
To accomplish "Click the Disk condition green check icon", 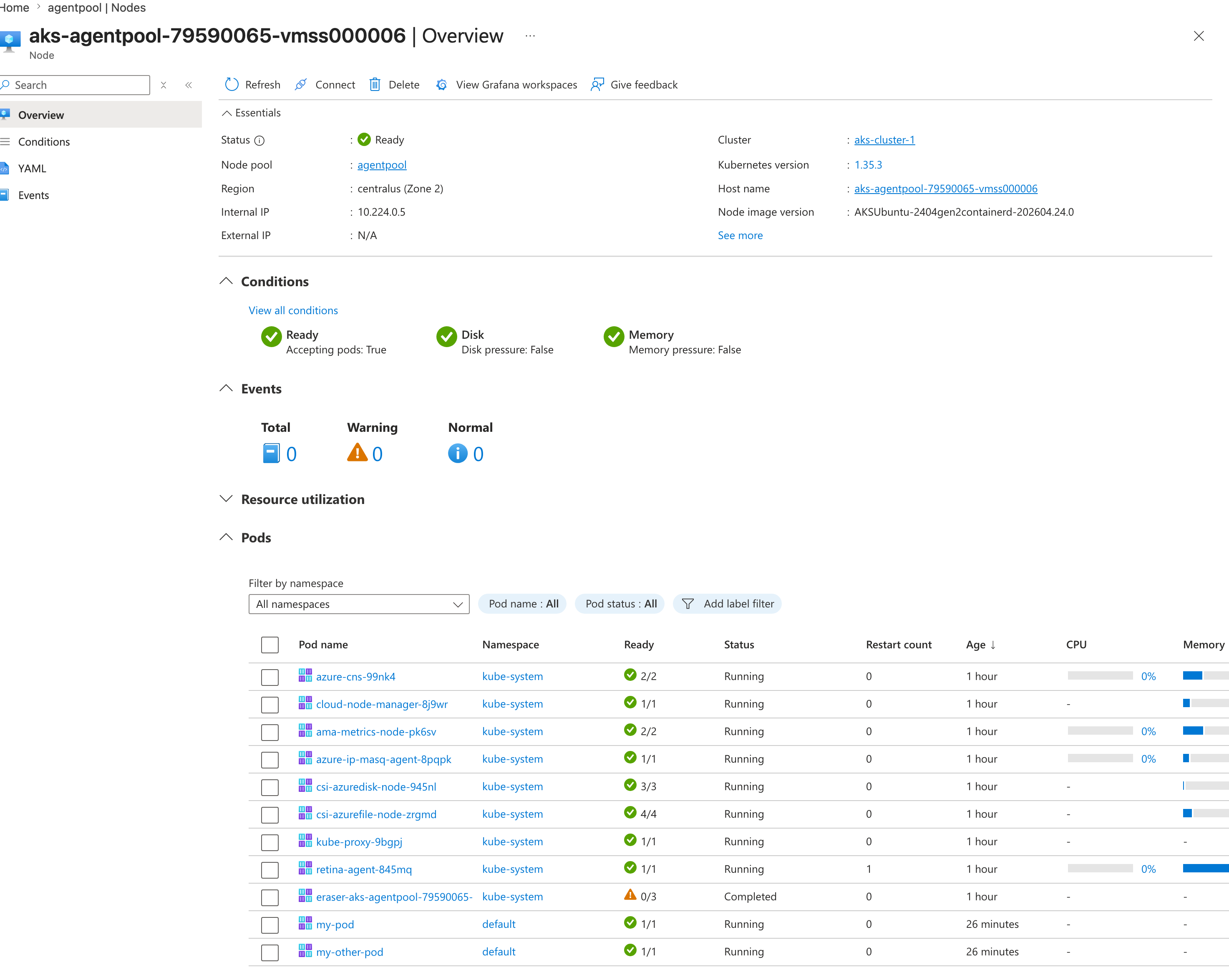I will [x=446, y=336].
